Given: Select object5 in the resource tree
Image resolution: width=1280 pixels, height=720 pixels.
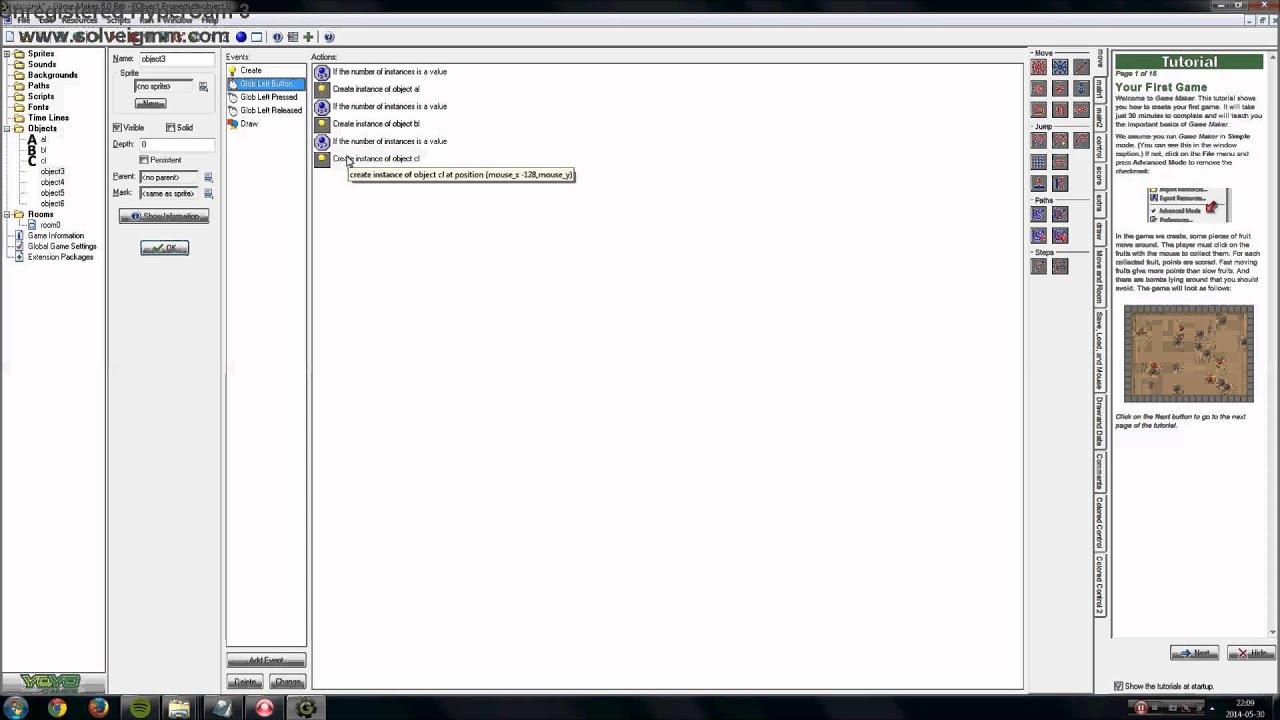Looking at the screenshot, I should click(x=52, y=193).
